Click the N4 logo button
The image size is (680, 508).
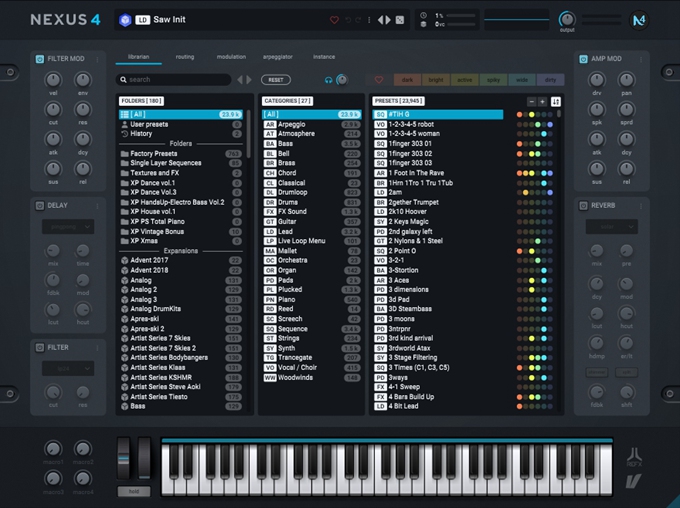coord(639,20)
